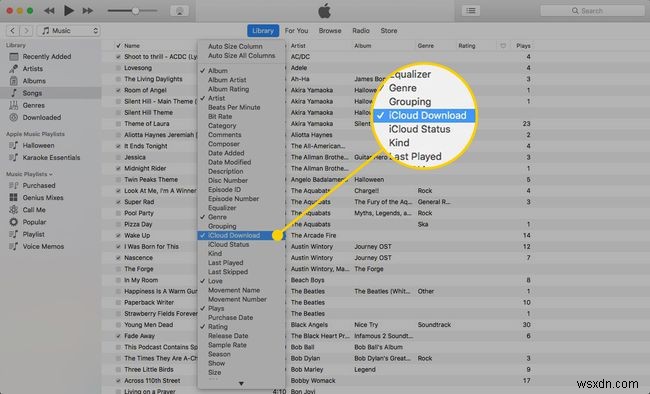Go back with the left chevron
Viewport: 650px width, 394px height.
12,31
